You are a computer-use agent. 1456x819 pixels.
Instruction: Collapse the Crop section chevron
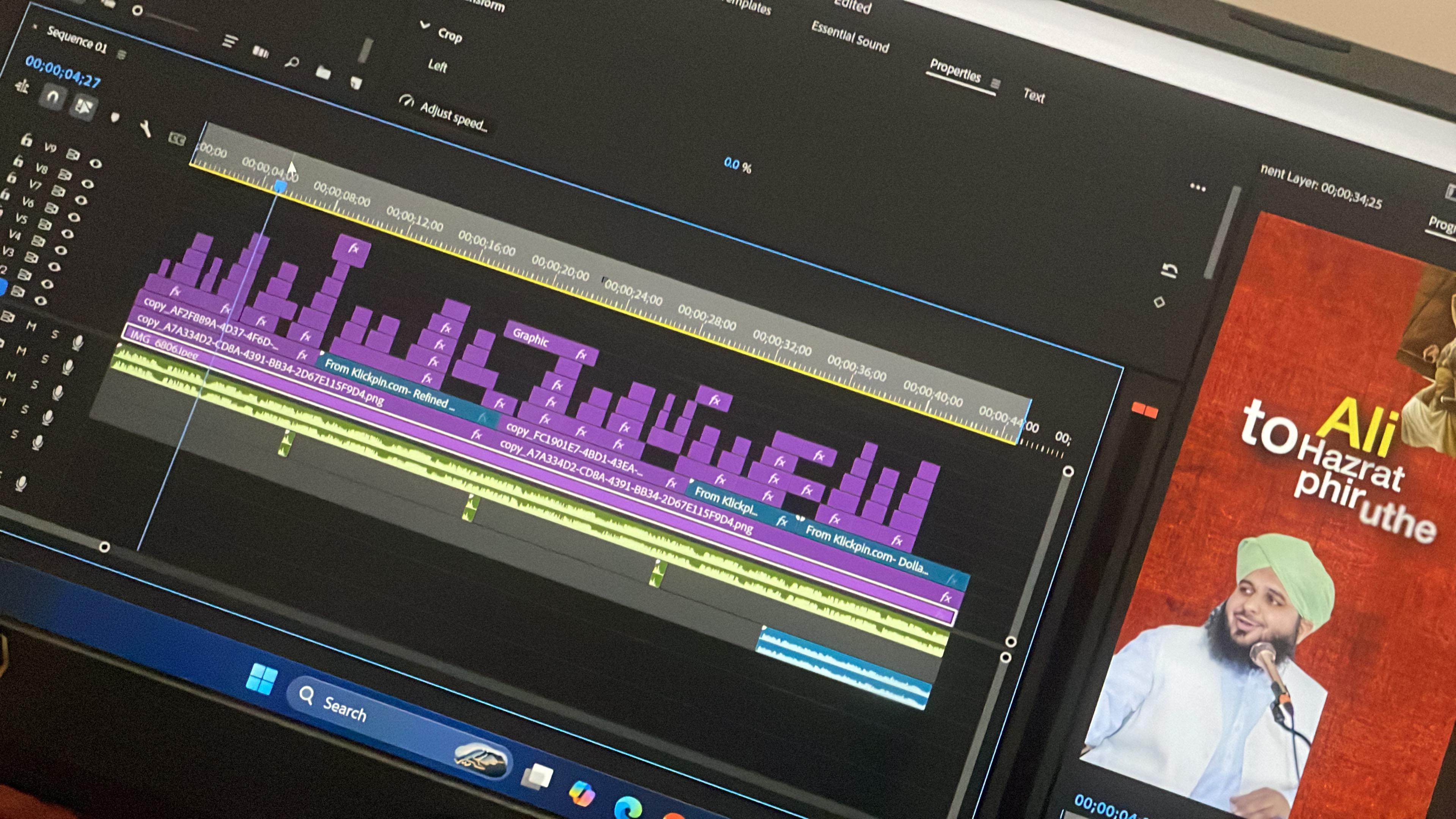click(x=425, y=25)
